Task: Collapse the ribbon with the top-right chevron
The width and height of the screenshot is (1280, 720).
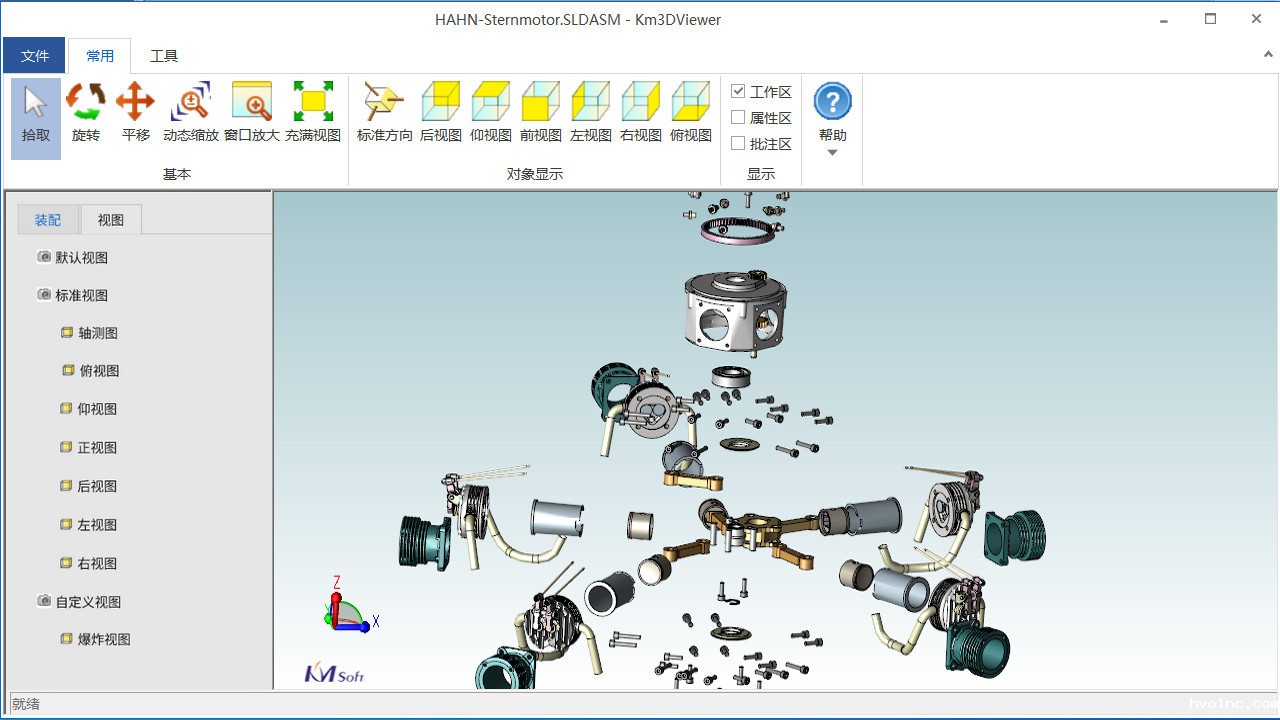Action: point(1269,55)
